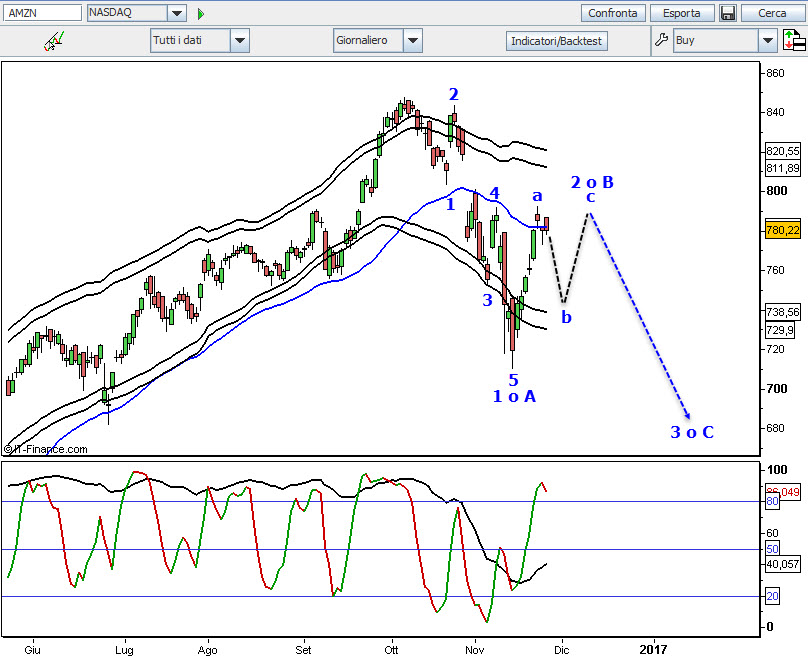Expand the Tutti i dati range dropdown
808x656 pixels.
point(240,40)
